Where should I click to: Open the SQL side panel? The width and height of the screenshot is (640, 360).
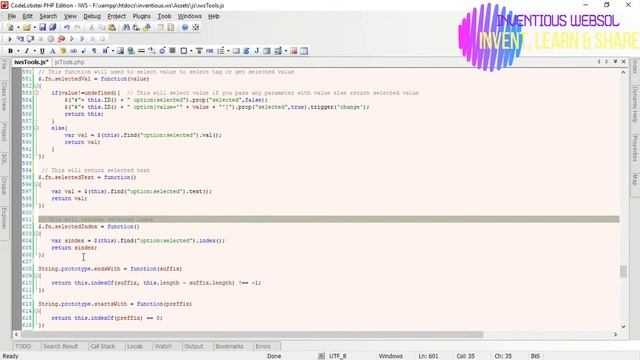coord(4,160)
